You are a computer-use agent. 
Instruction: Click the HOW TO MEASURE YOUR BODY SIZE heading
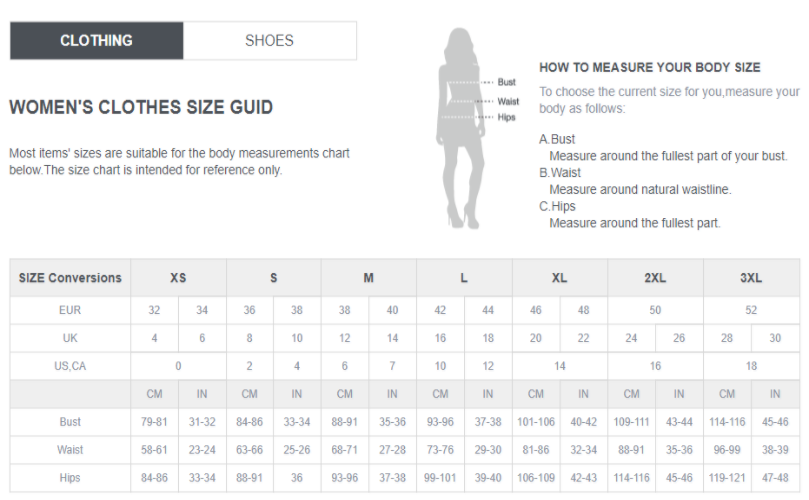(650, 68)
